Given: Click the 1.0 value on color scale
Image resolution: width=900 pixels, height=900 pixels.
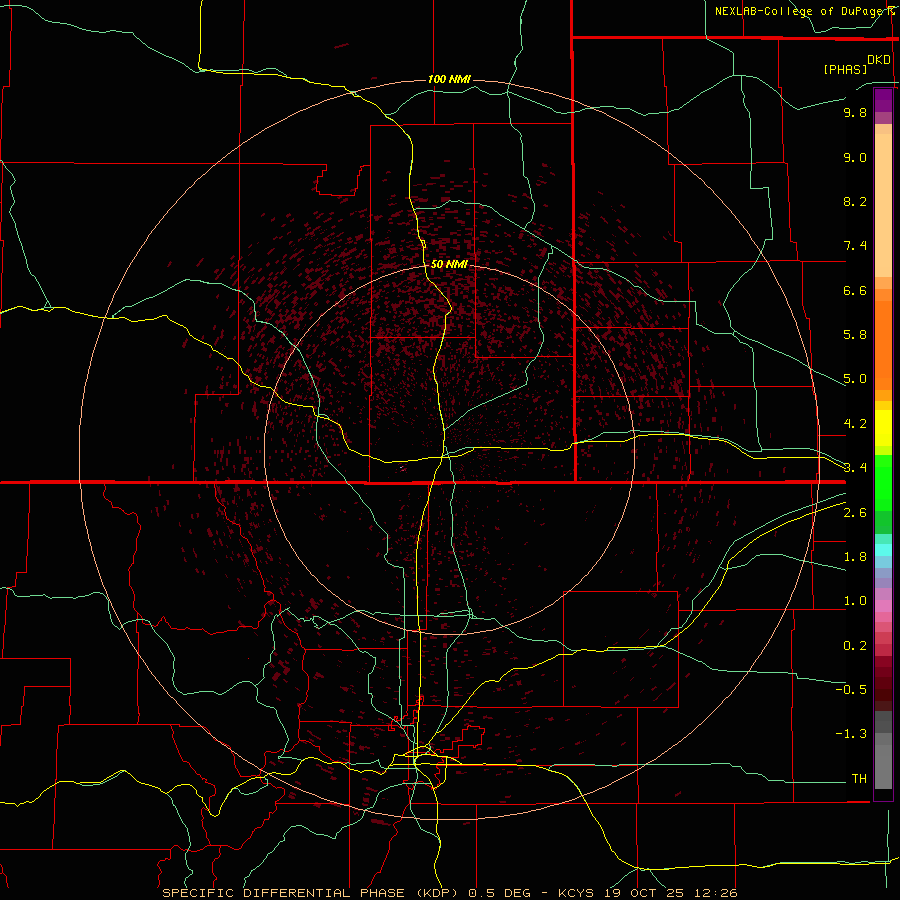Looking at the screenshot, I should click(855, 601).
